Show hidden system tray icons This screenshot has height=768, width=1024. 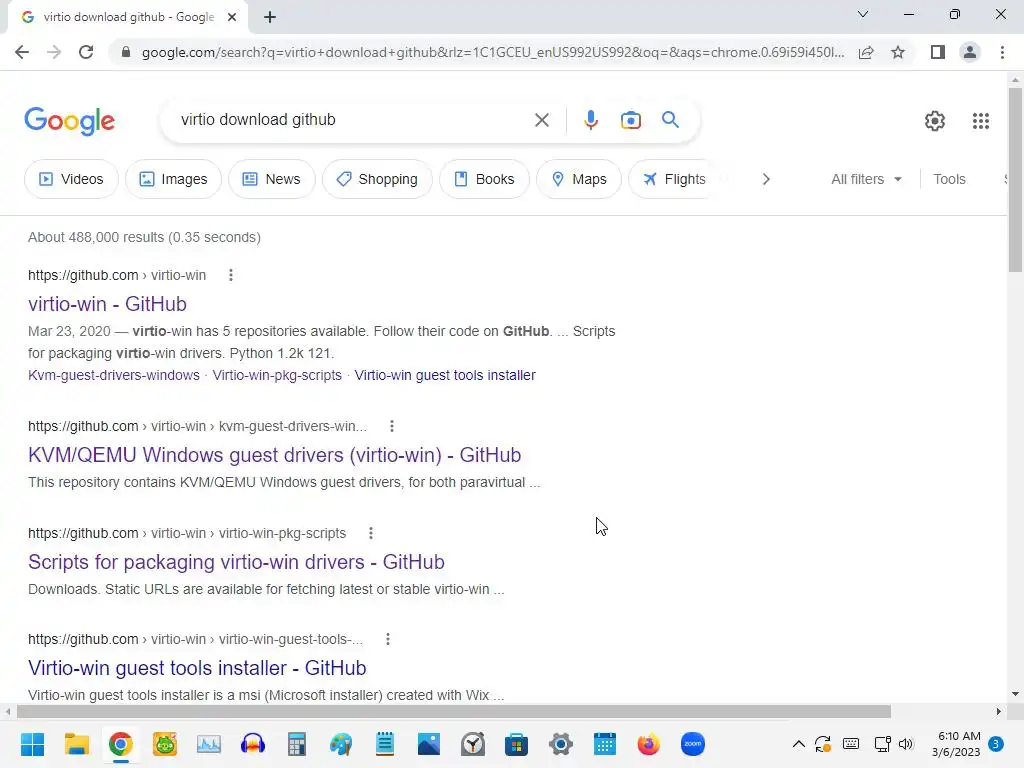(x=798, y=744)
